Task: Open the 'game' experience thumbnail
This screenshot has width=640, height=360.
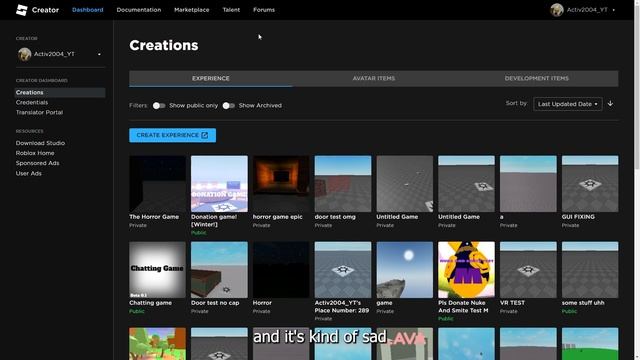Action: coord(404,270)
